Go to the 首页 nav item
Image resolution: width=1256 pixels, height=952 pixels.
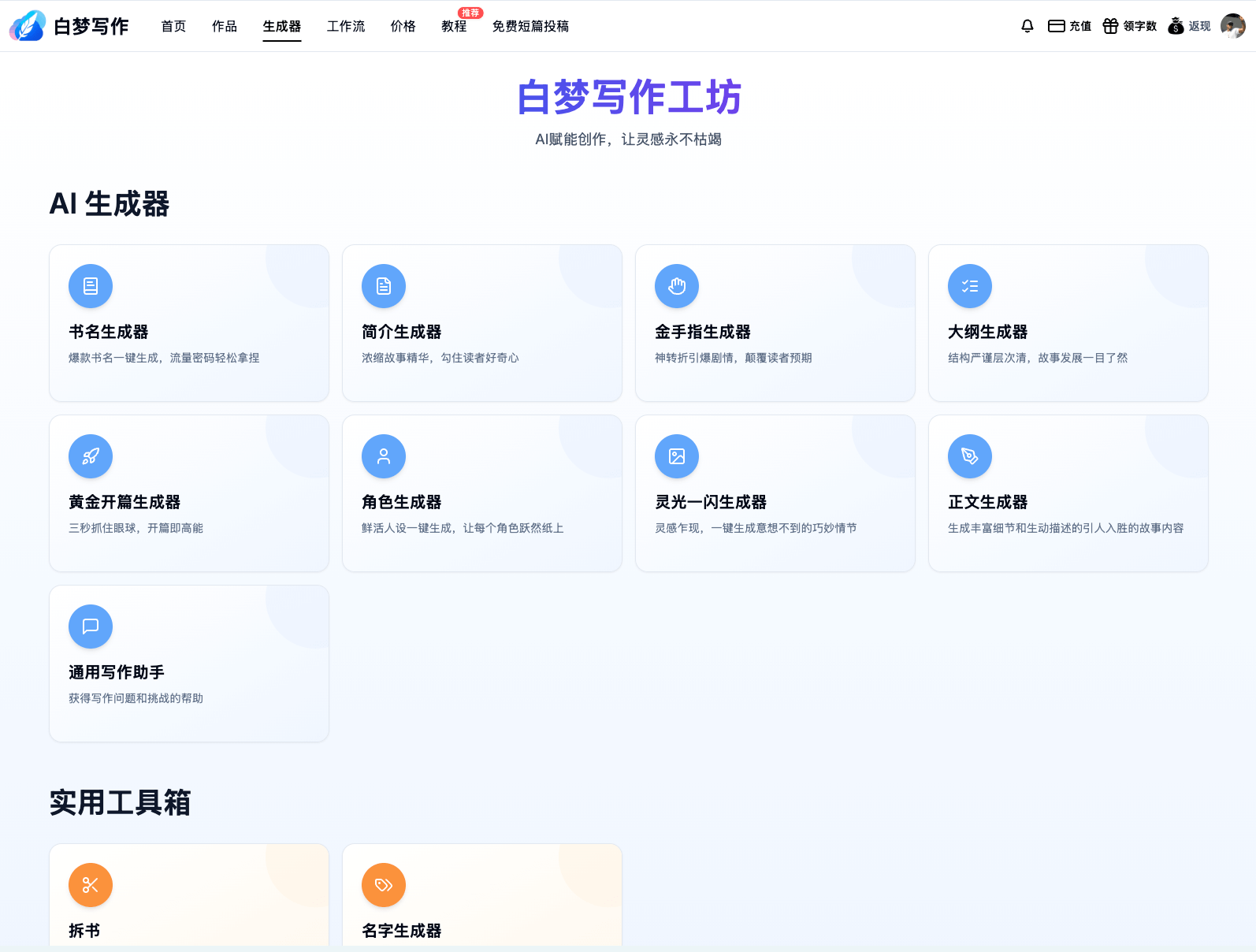click(173, 26)
